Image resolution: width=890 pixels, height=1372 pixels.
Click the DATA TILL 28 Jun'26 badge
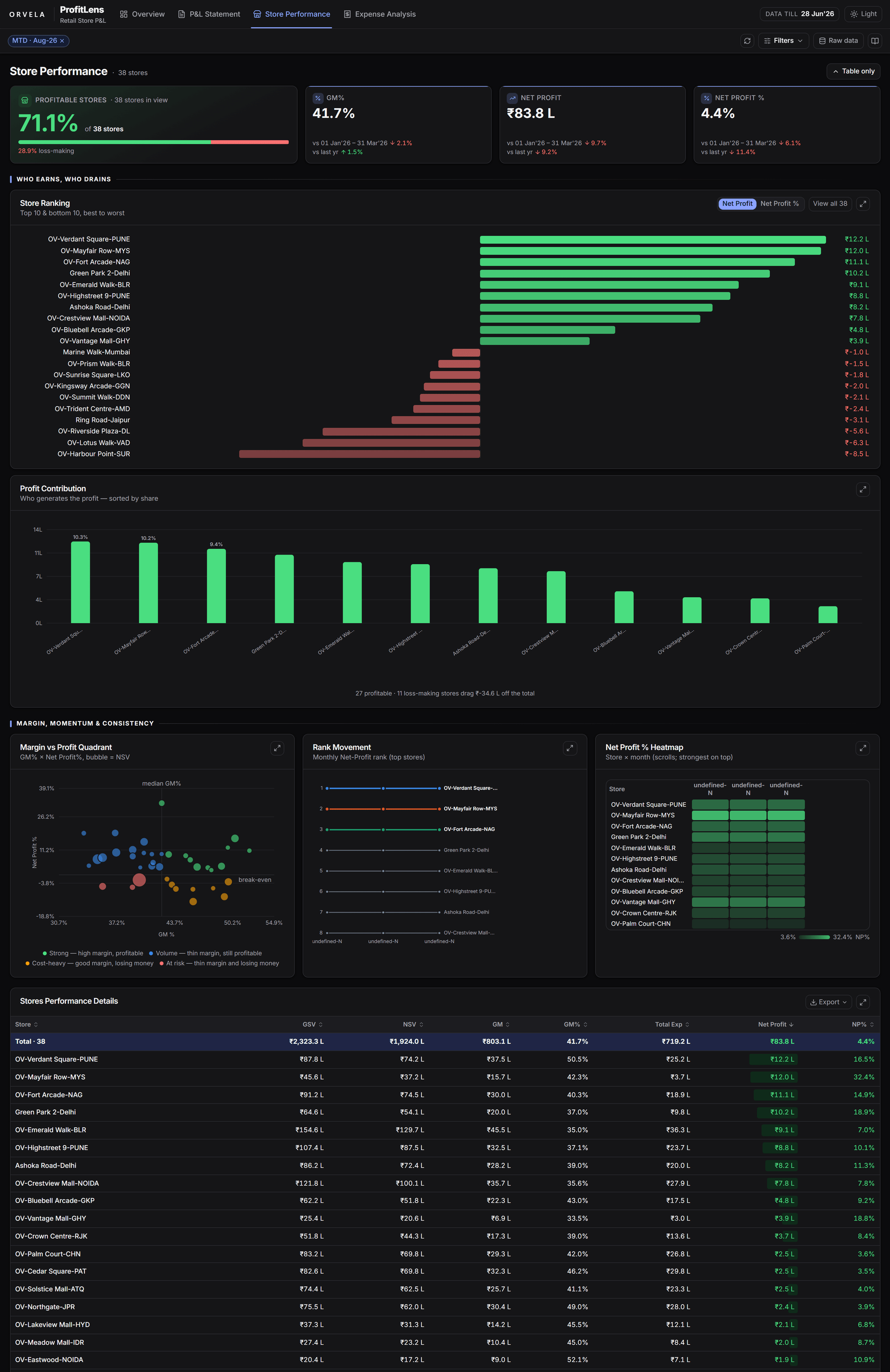(x=800, y=14)
